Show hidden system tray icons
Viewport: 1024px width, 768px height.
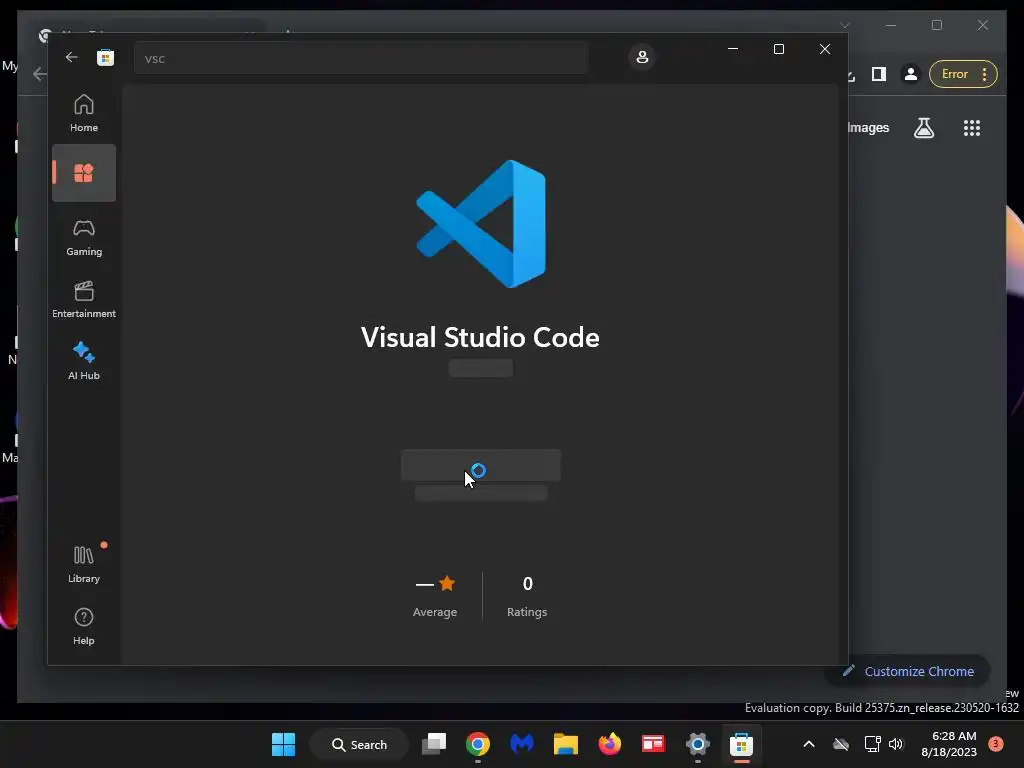coord(808,744)
